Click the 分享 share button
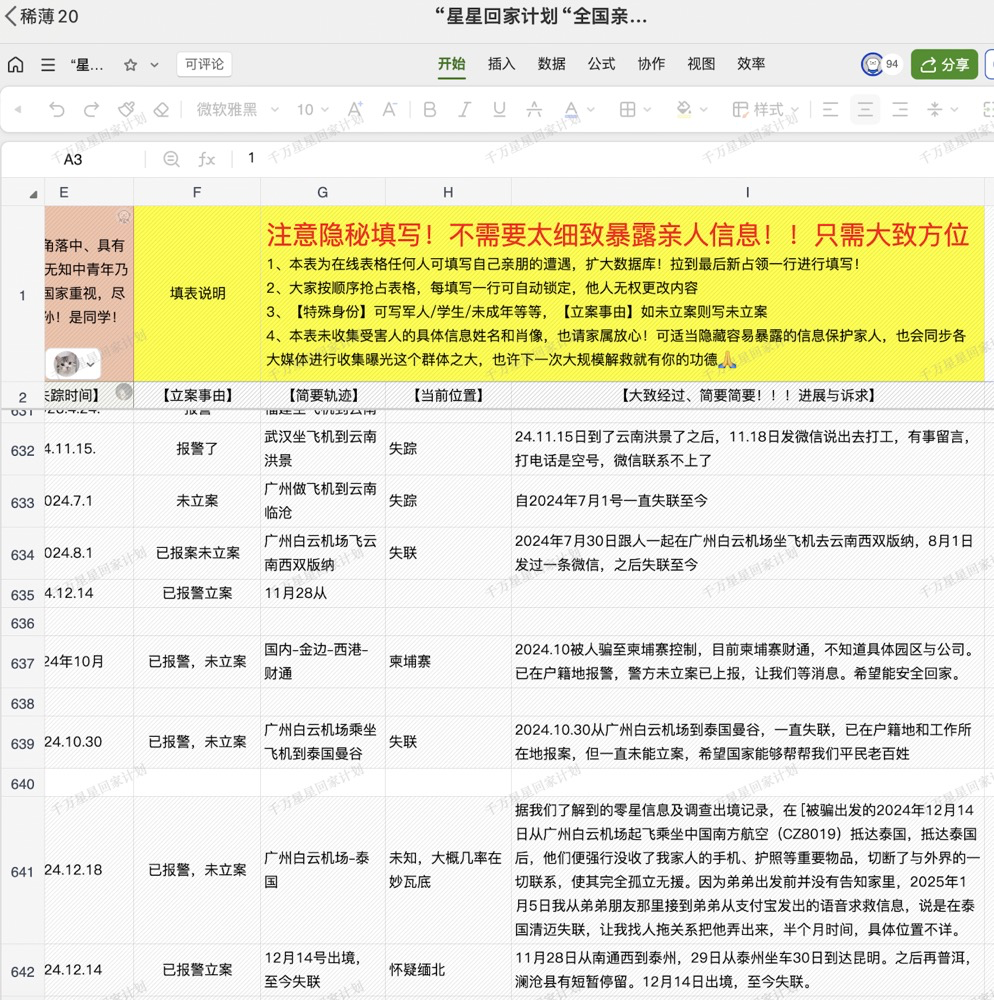 (x=944, y=64)
